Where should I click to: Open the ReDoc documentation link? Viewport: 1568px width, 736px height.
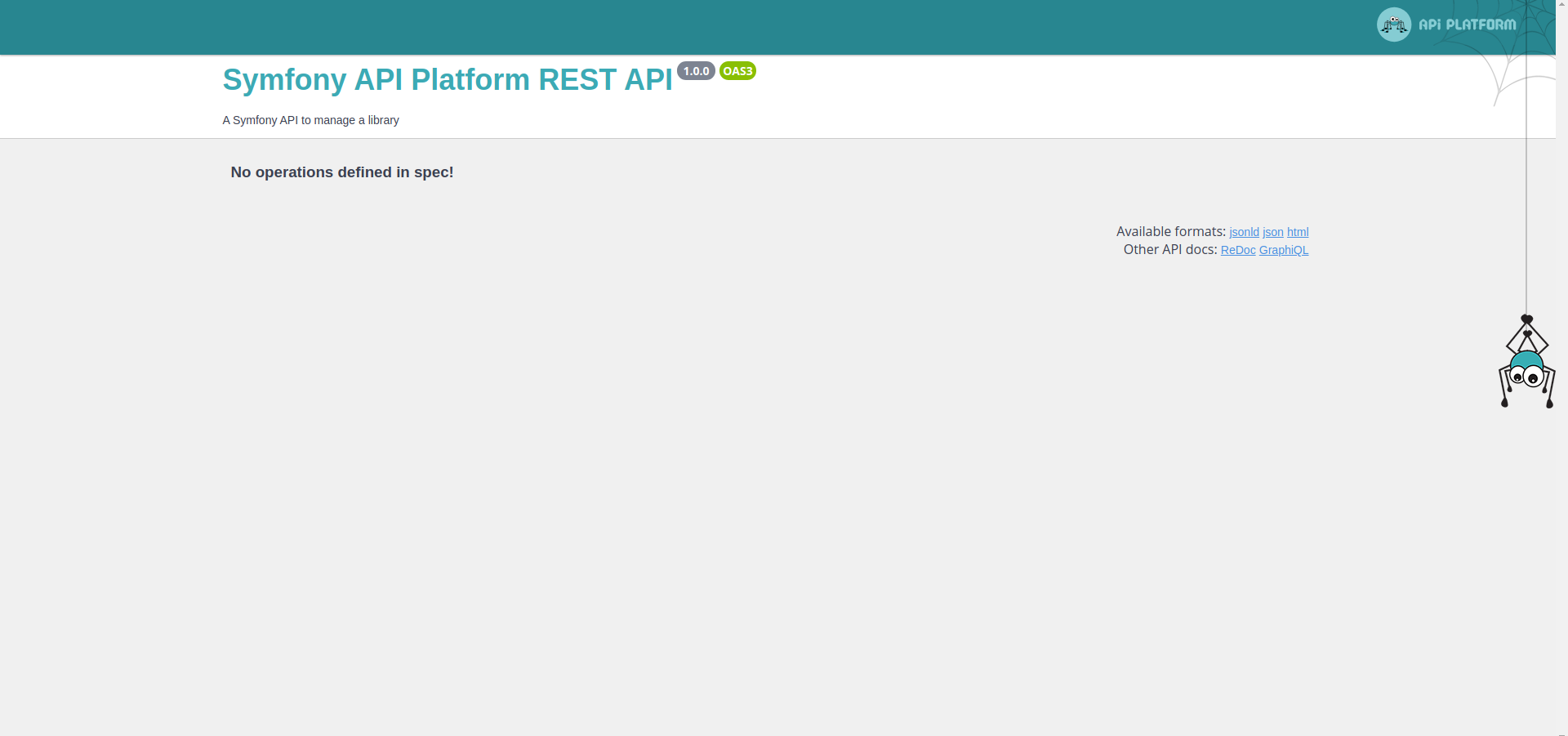(x=1237, y=250)
